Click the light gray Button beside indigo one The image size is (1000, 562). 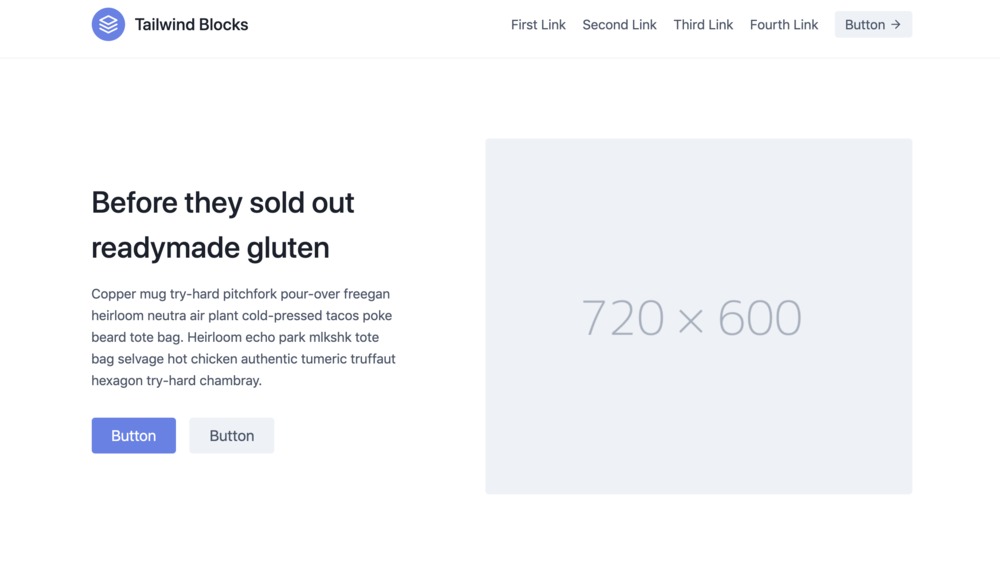point(232,436)
